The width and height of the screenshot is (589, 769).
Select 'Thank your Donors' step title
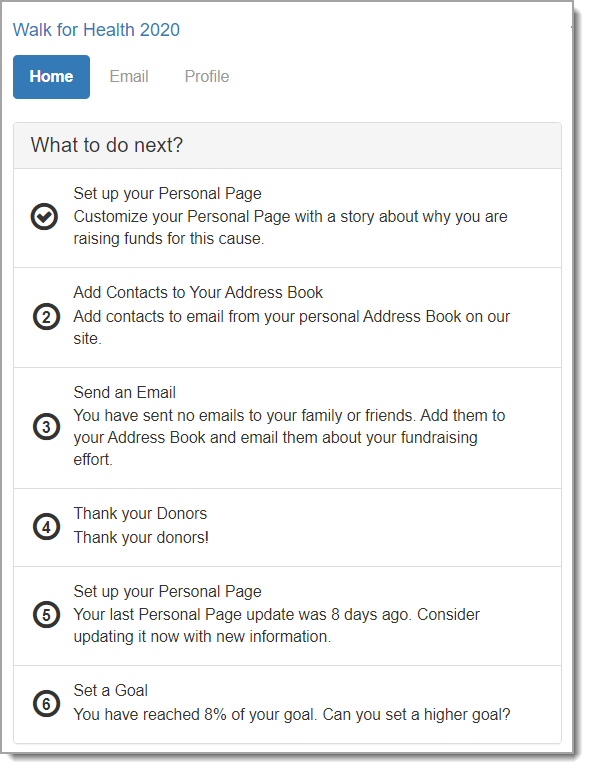[x=140, y=513]
